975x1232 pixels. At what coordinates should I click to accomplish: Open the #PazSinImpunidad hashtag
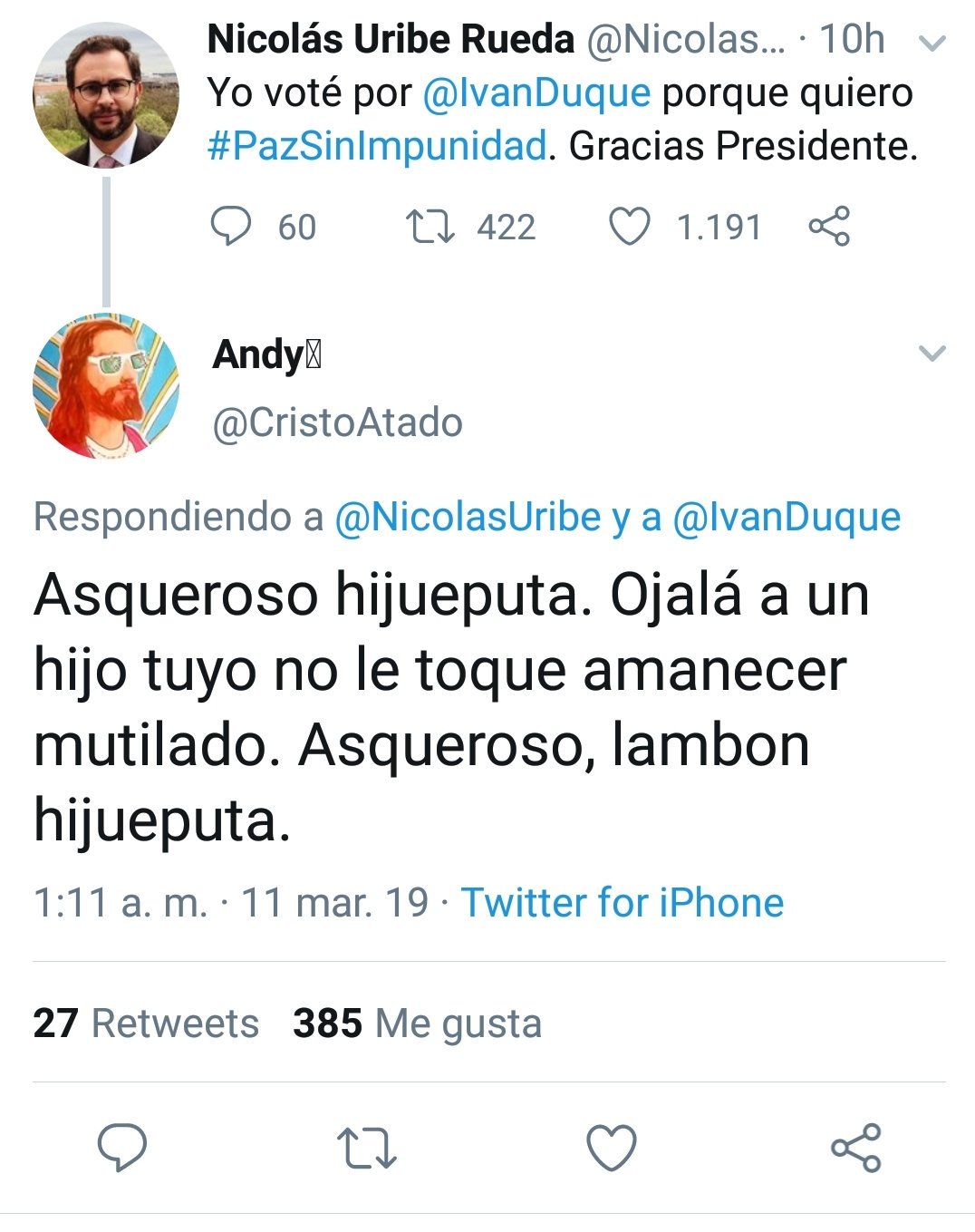[378, 146]
